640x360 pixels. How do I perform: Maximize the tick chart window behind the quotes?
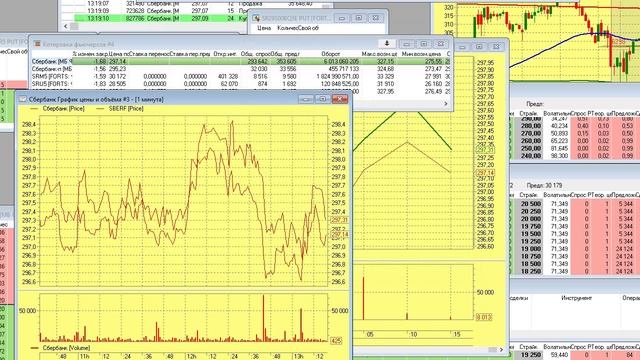(479, 47)
